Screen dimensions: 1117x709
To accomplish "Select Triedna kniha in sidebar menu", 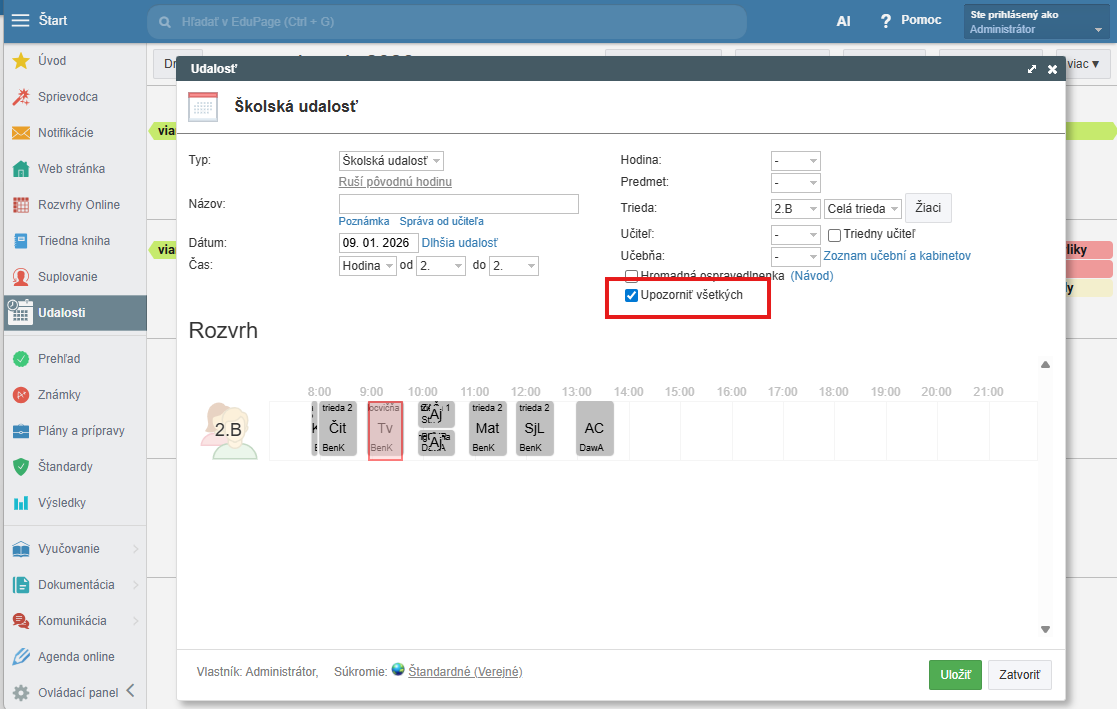I will point(74,241).
